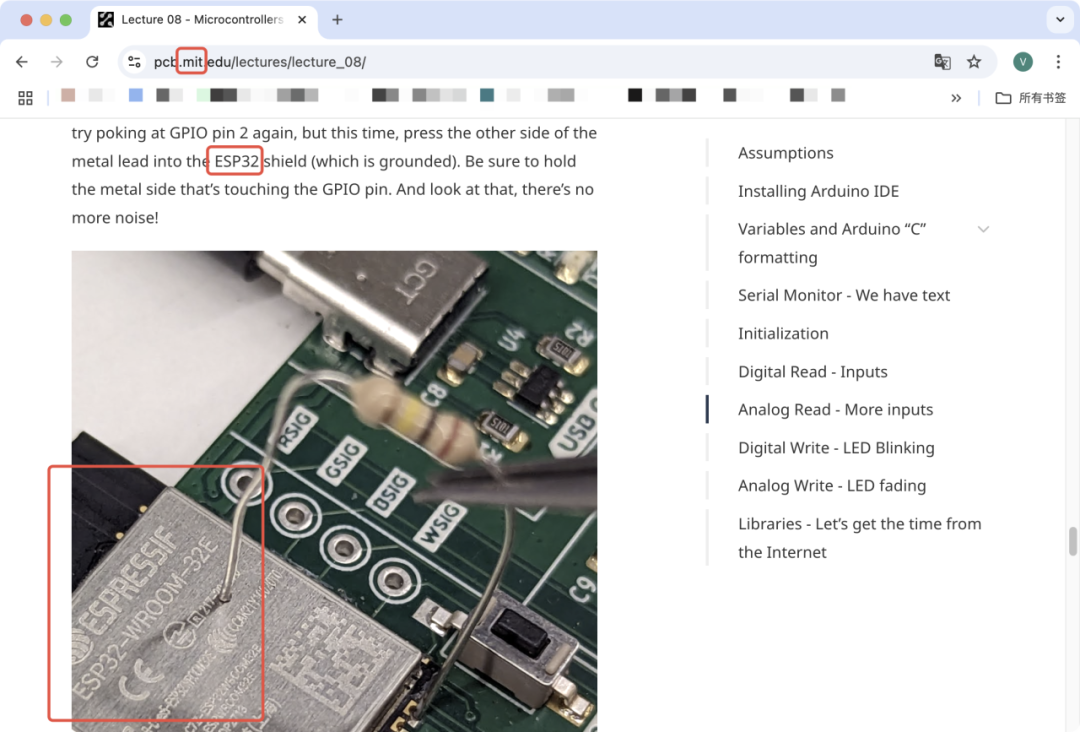Click the blue bookmark favicon in bookmarks bar
This screenshot has width=1080, height=732.
136,95
